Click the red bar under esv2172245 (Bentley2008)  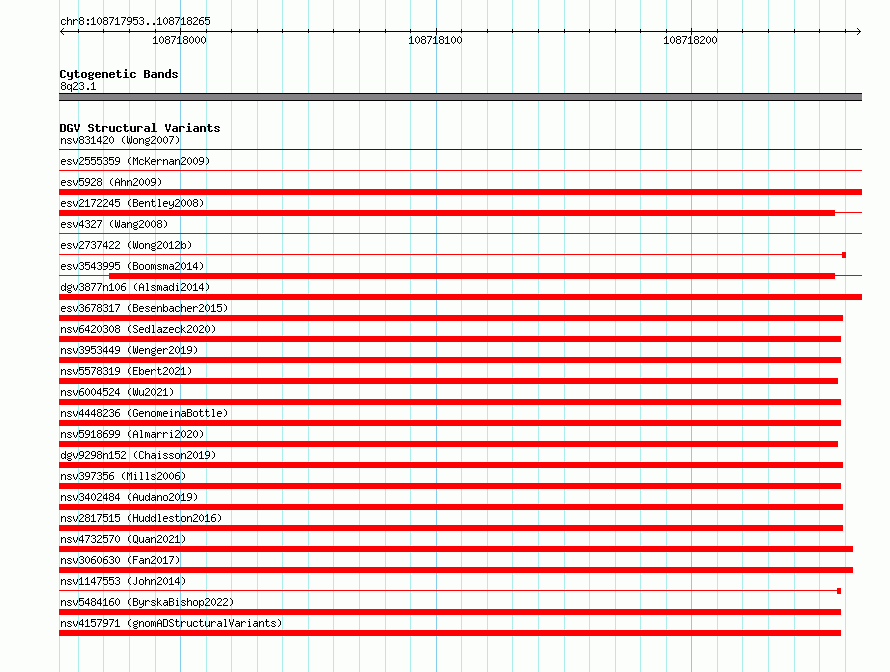(447, 213)
